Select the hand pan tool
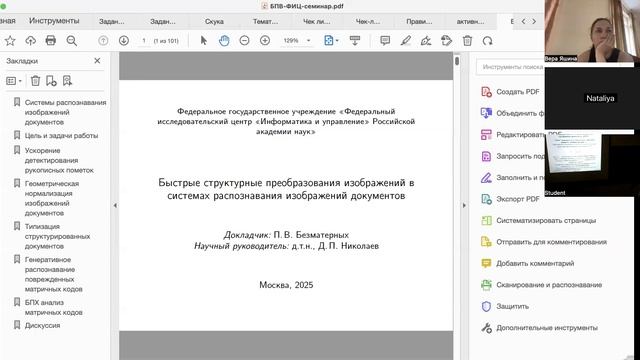The width and height of the screenshot is (640, 360). [x=224, y=40]
